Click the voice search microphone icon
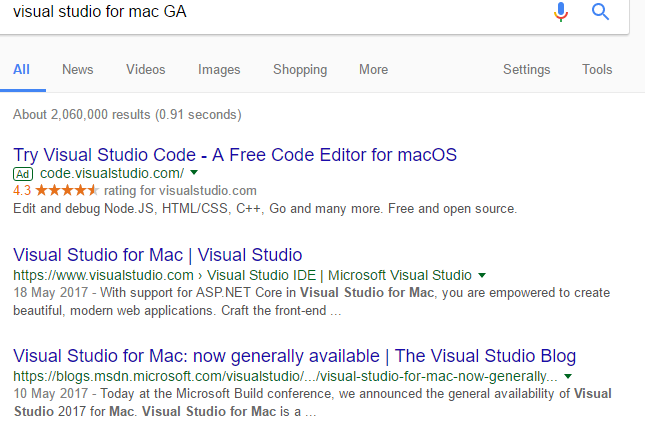Image resolution: width=645 pixels, height=440 pixels. [x=561, y=12]
